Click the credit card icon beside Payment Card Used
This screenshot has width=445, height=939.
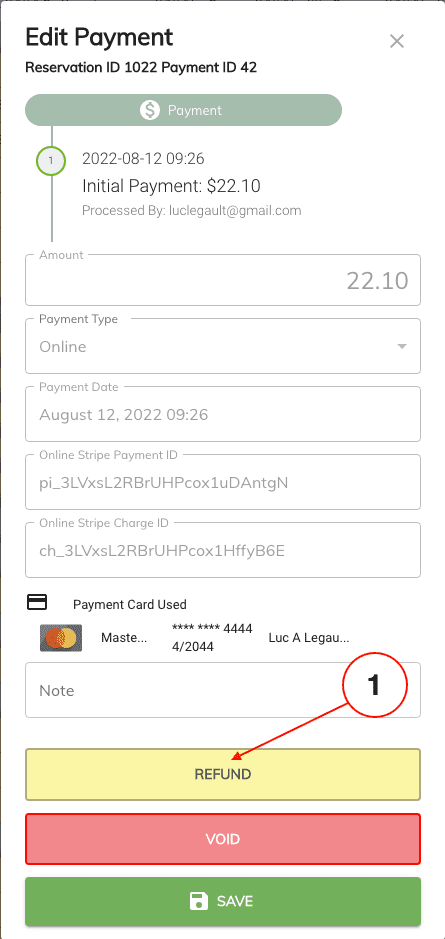(x=37, y=603)
